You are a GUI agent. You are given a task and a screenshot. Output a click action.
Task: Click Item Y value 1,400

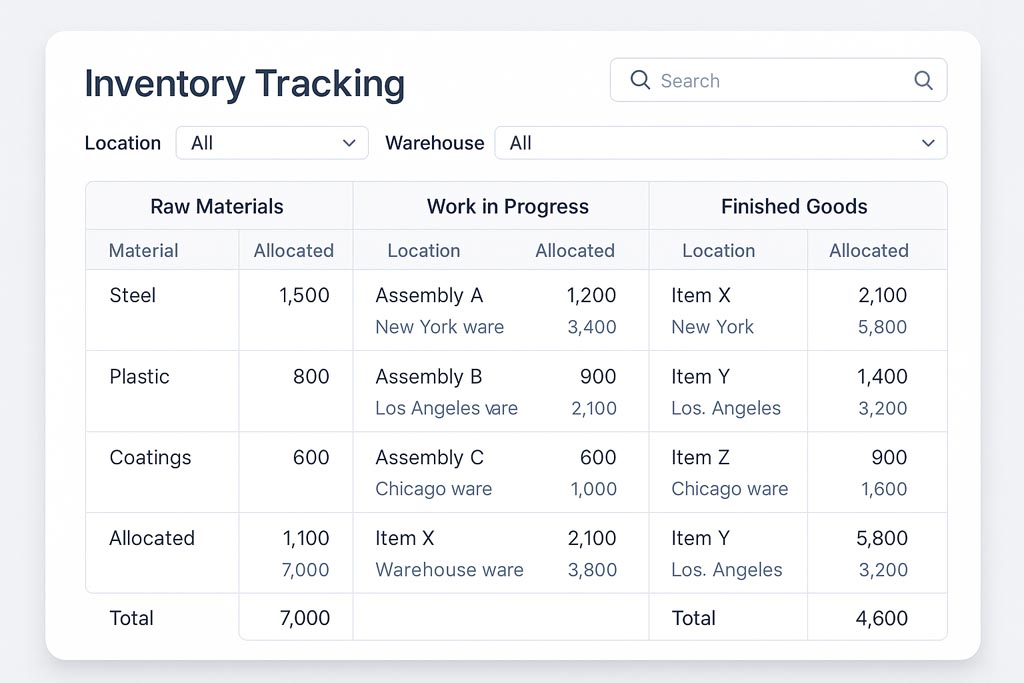(x=882, y=377)
